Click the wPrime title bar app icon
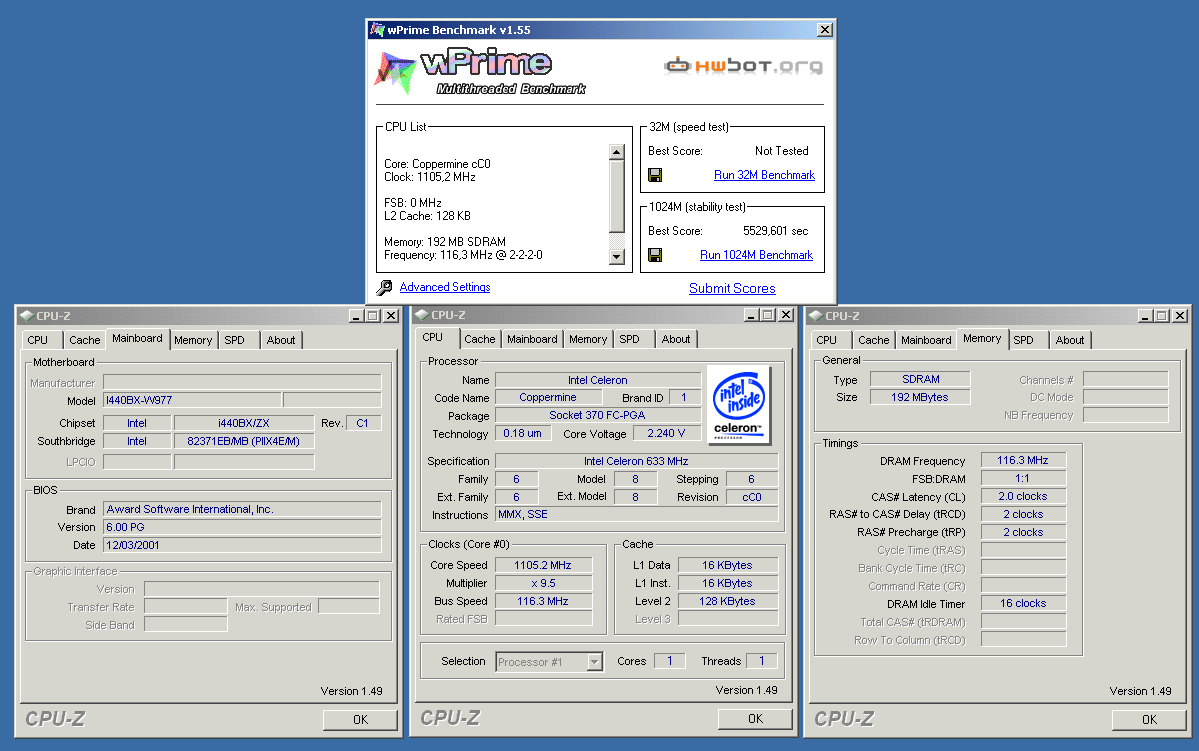Image resolution: width=1199 pixels, height=751 pixels. 377,30
